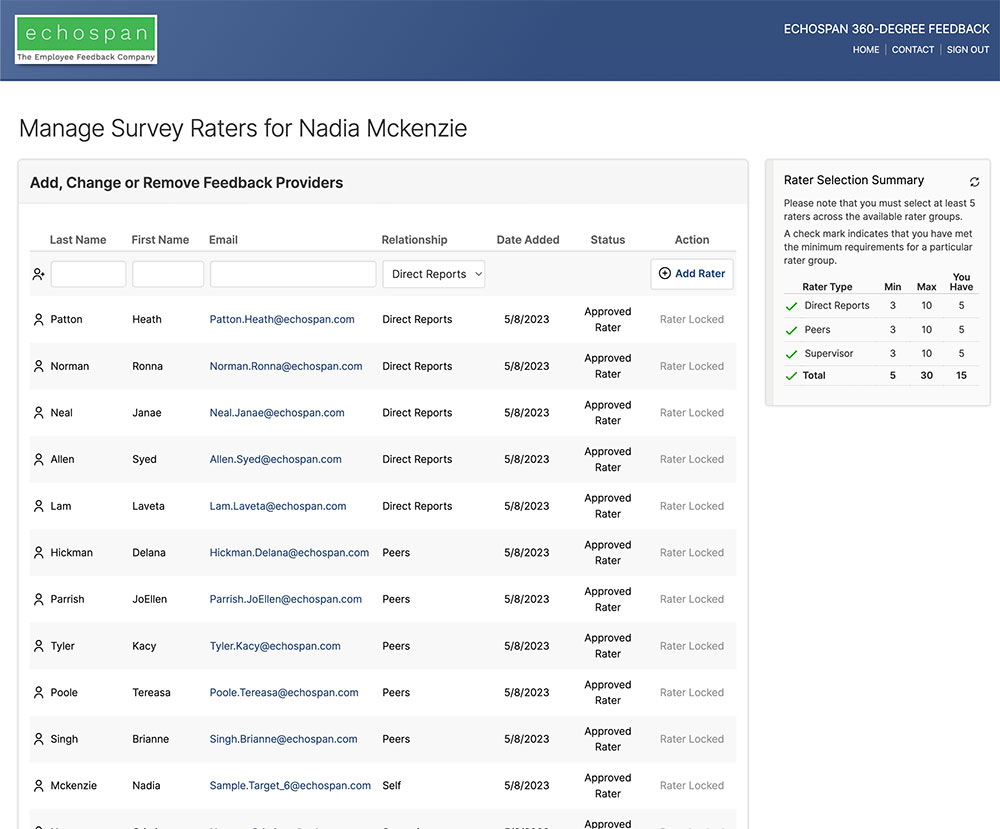Click the Last Name column header

tap(78, 240)
